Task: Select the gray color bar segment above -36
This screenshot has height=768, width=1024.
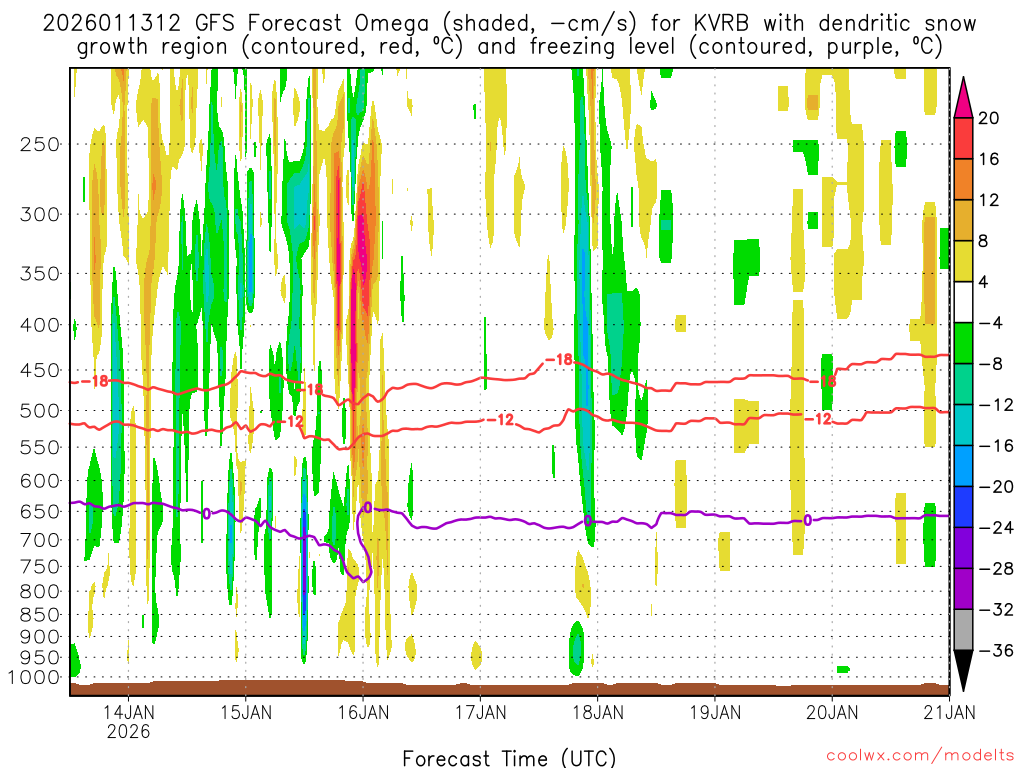Action: (964, 630)
